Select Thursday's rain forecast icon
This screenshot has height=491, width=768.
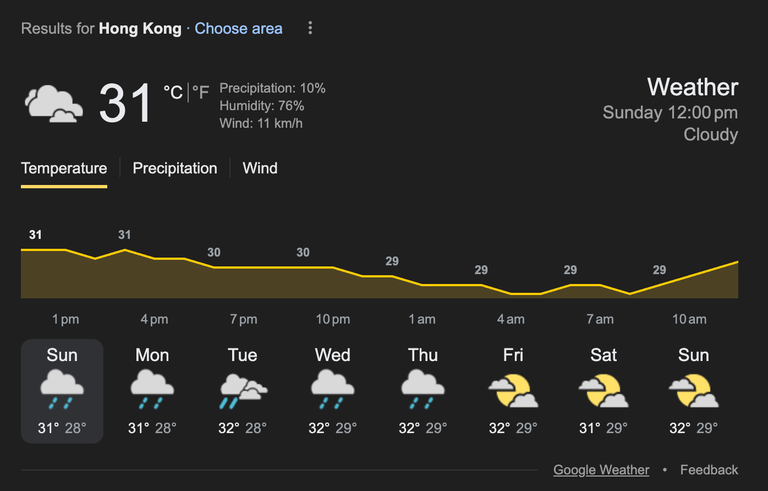[423, 389]
